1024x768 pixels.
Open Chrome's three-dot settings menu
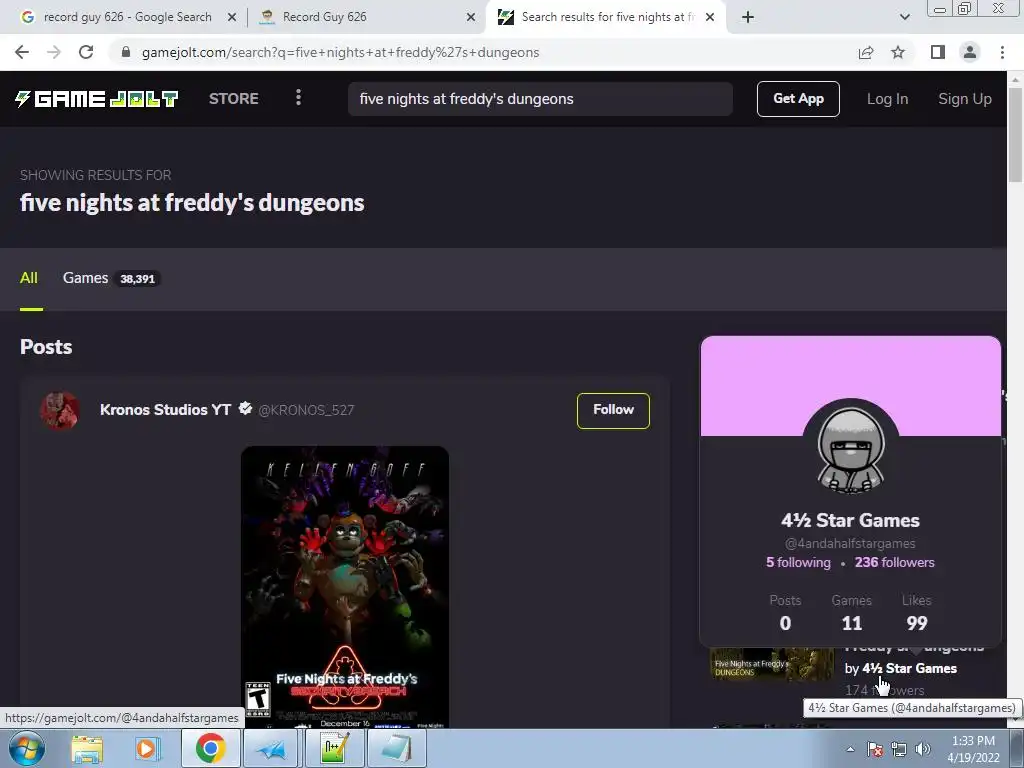pyautogui.click(x=1002, y=52)
